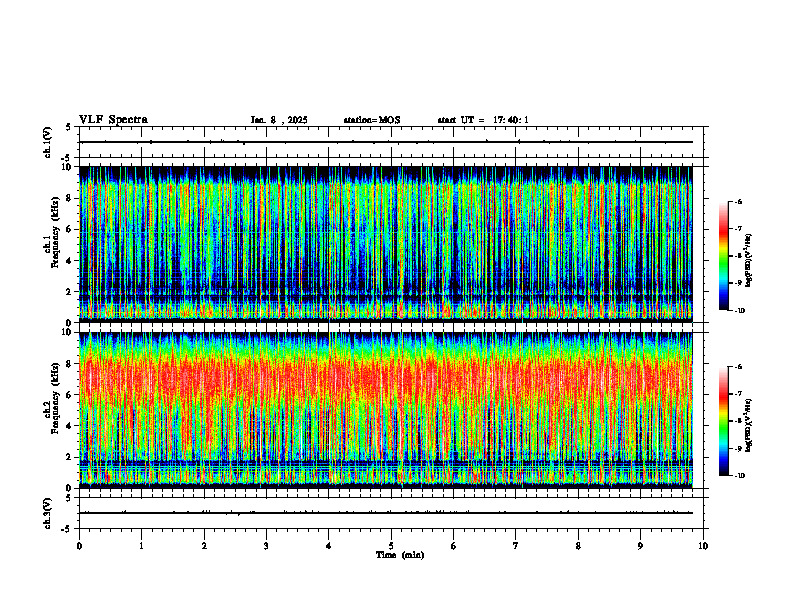Image resolution: width=792 pixels, height=612 pixels.
Task: Click the "2" kHz tick on ch.1 frequency axis
Action: [x=70, y=292]
